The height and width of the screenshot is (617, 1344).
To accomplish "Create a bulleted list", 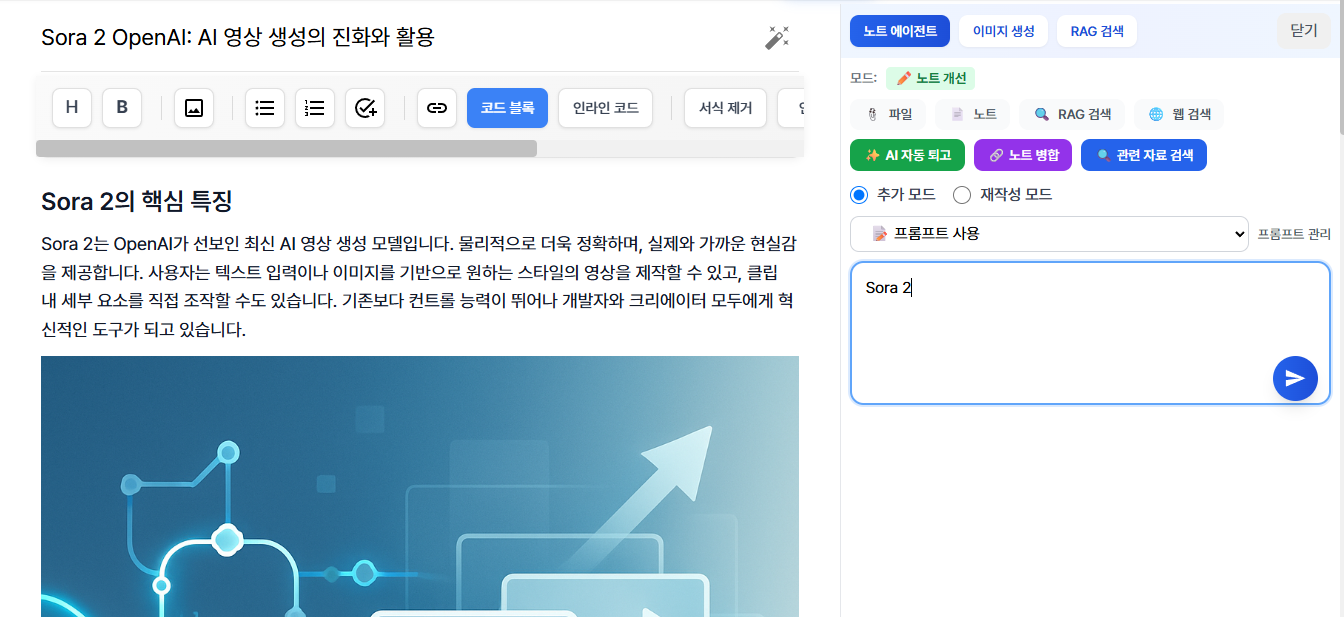I will pos(264,108).
